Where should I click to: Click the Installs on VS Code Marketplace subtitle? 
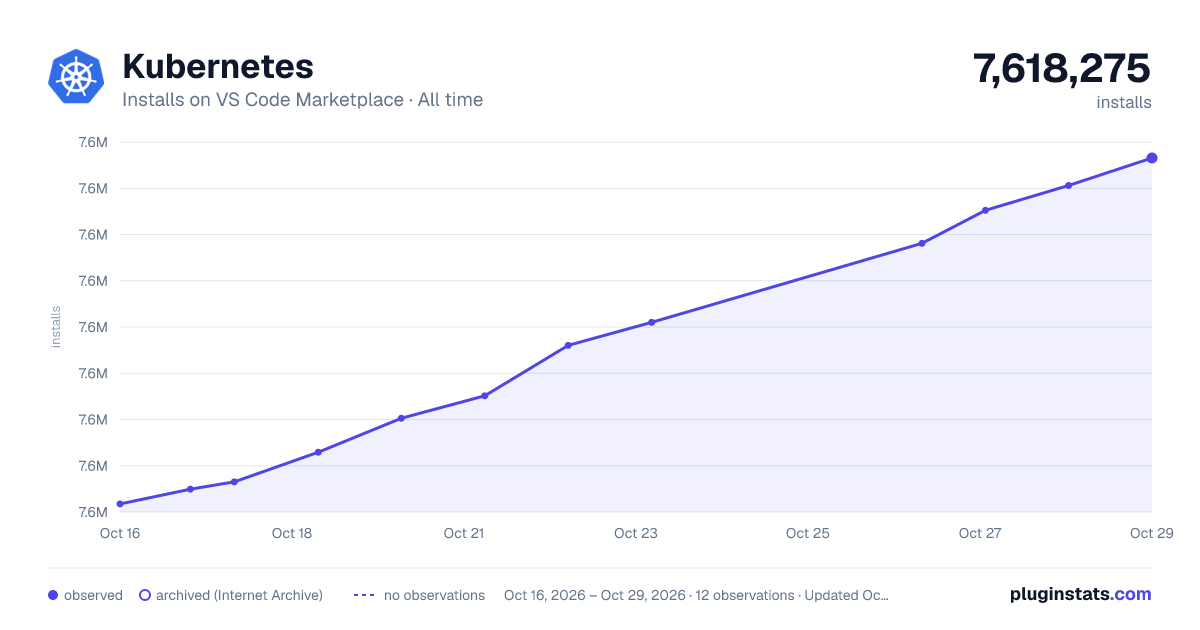pos(302,100)
